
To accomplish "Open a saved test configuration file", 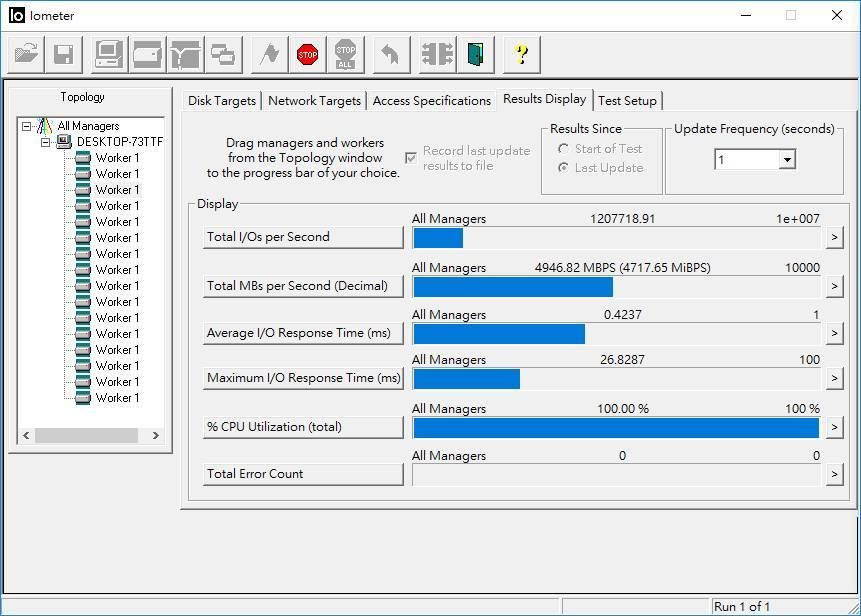I will point(24,54).
